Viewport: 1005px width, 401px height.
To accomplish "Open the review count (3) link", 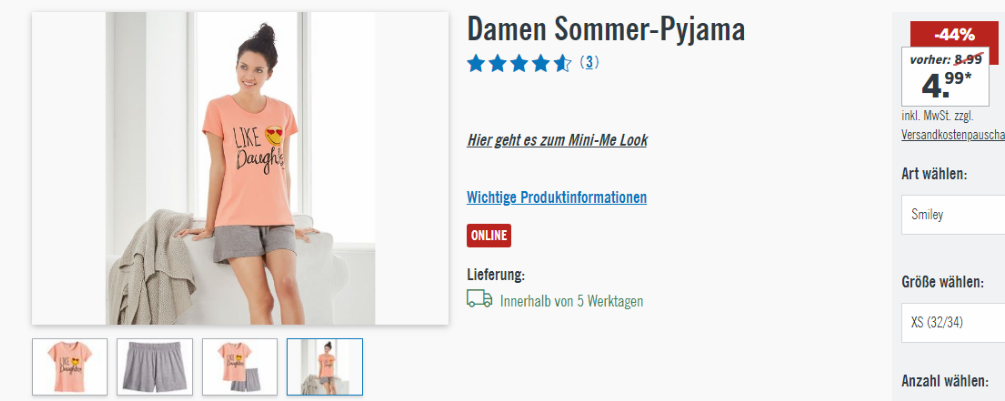I will (x=590, y=62).
